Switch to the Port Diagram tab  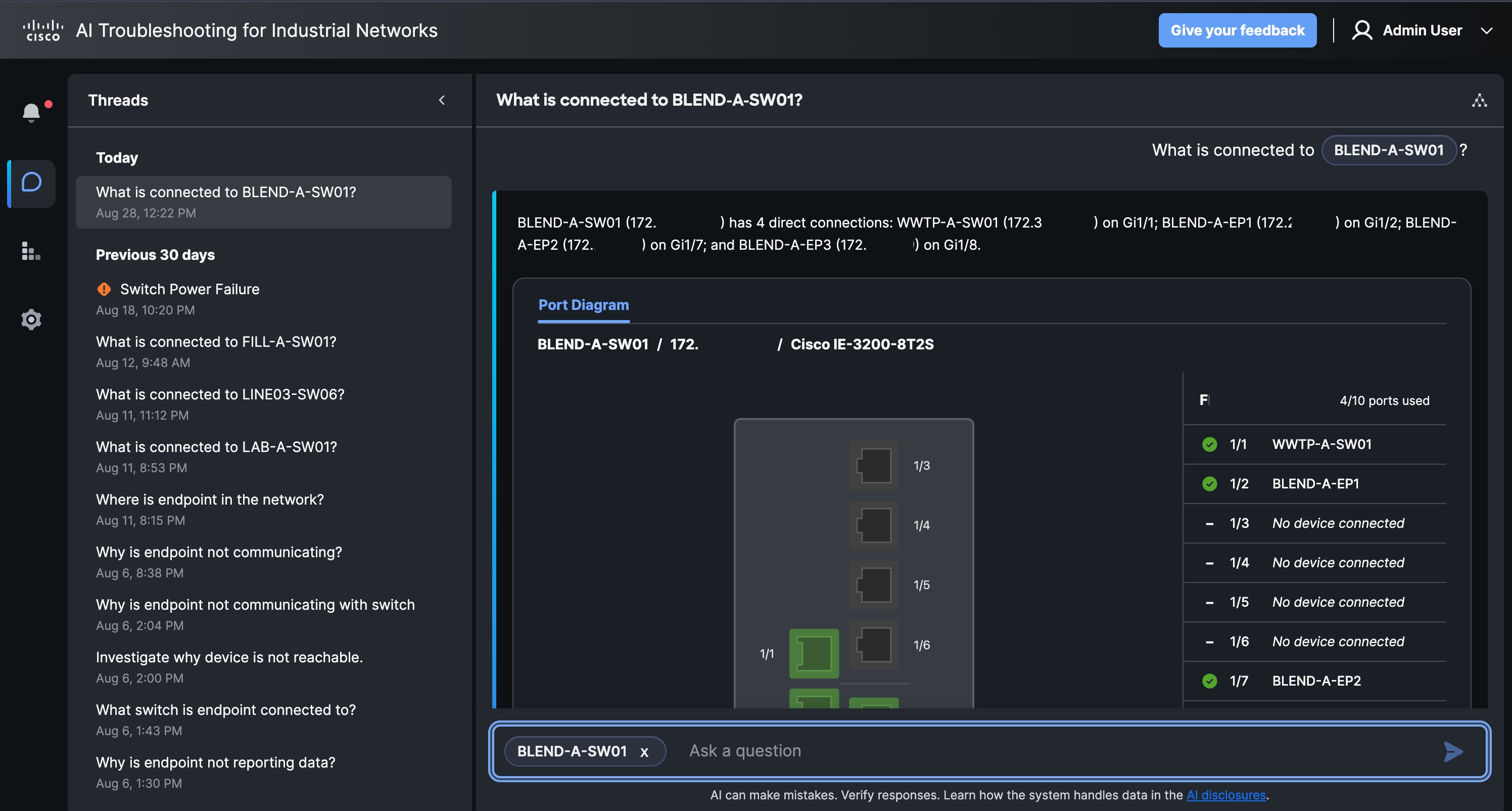click(x=584, y=305)
